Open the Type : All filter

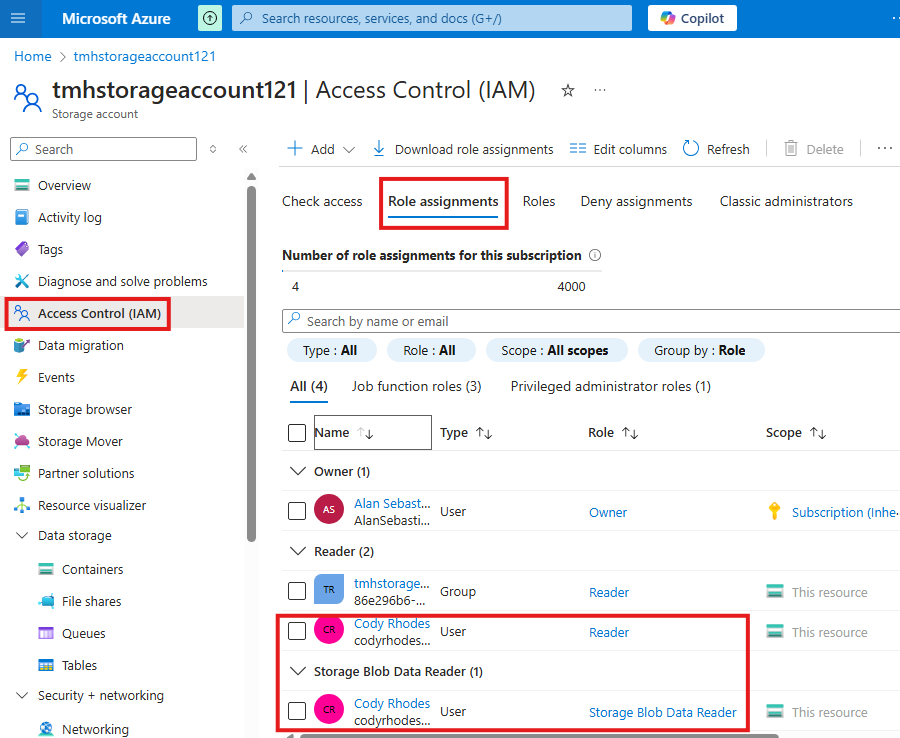pos(331,351)
